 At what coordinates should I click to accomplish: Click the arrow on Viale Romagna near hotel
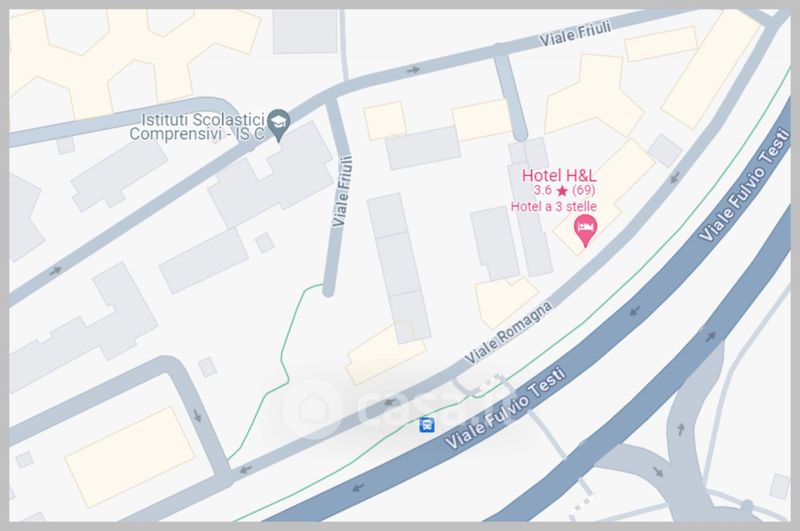click(x=674, y=178)
